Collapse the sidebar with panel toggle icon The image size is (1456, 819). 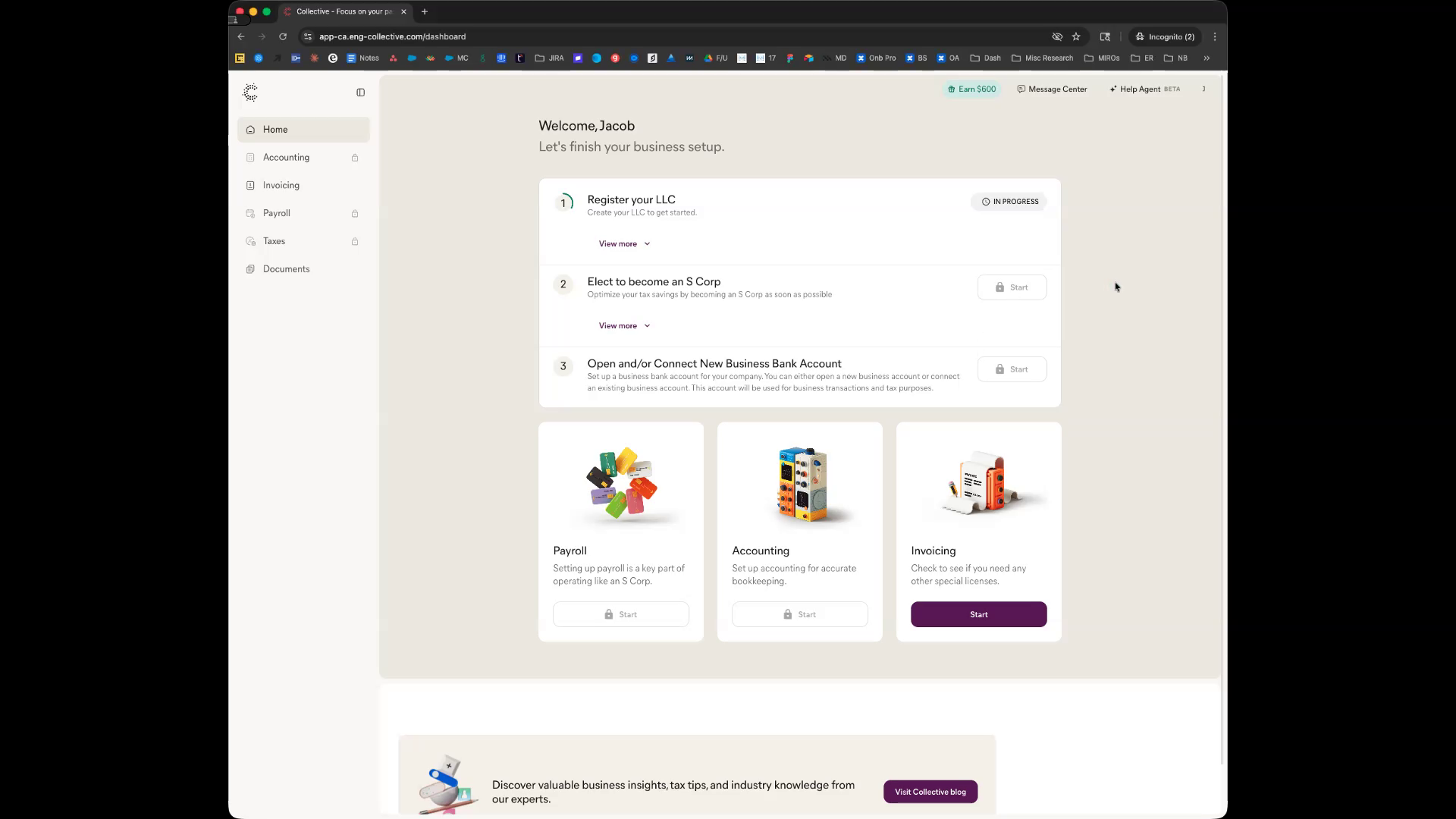[360, 93]
